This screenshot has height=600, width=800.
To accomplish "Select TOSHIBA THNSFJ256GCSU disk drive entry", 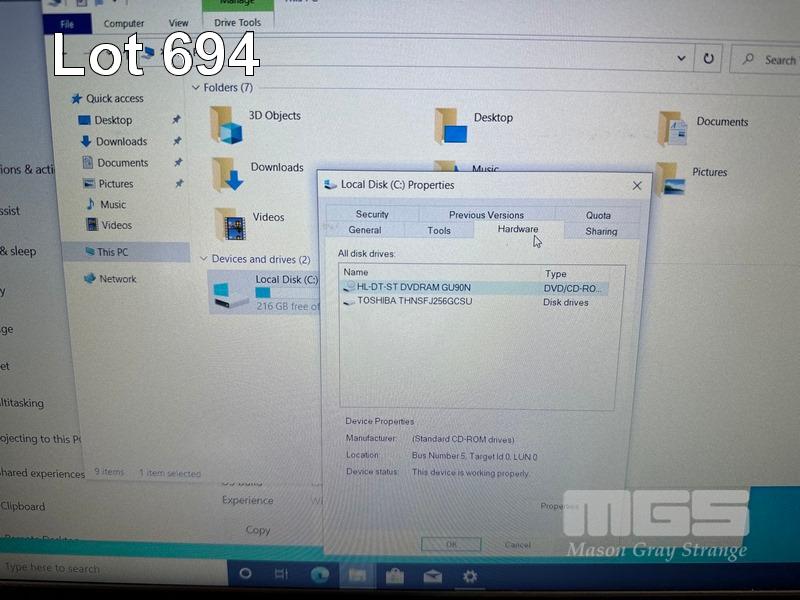I will coord(414,301).
